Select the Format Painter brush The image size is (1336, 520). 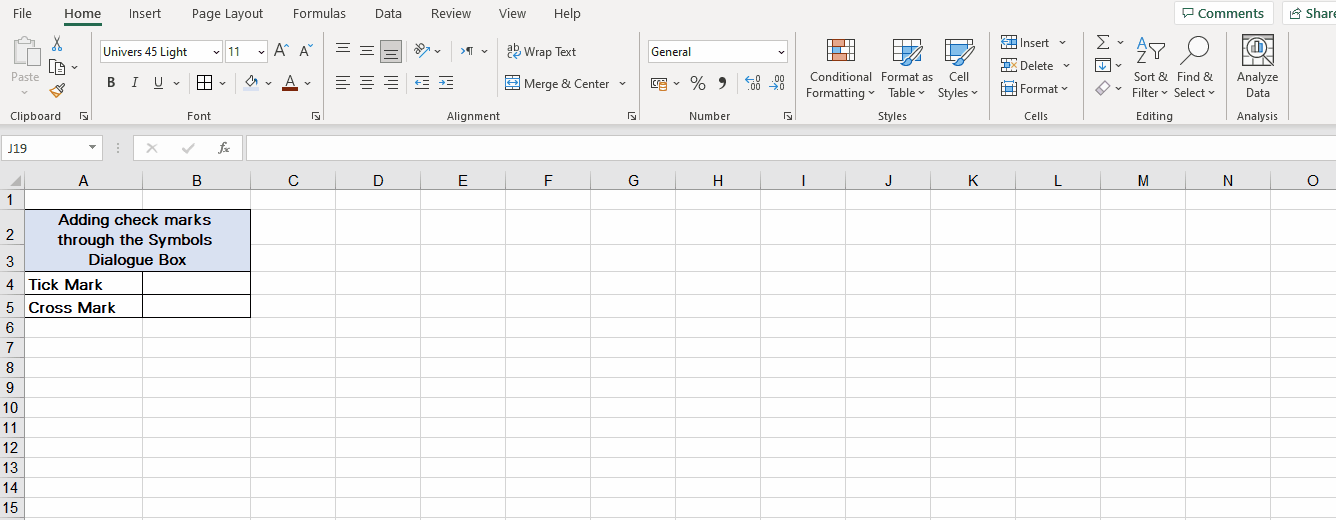(x=57, y=90)
